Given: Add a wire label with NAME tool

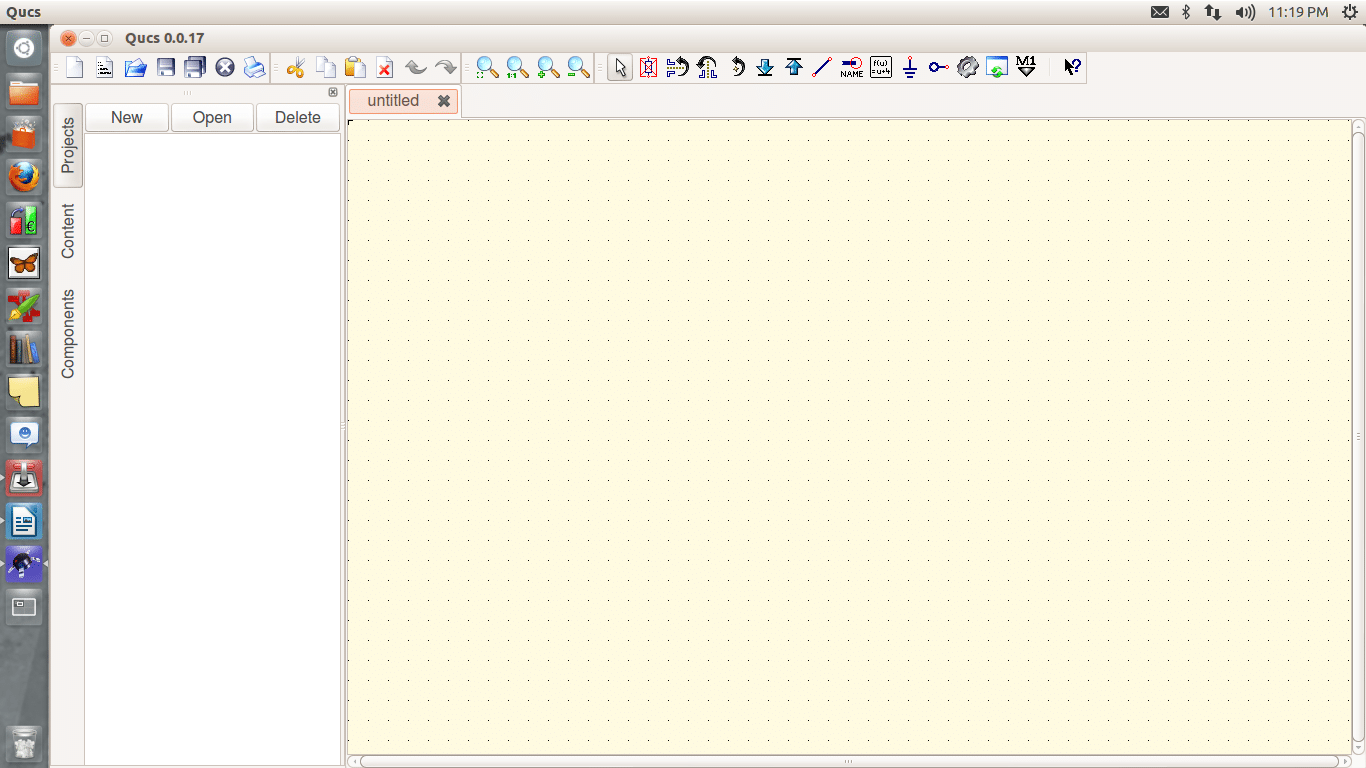Looking at the screenshot, I should tap(851, 68).
